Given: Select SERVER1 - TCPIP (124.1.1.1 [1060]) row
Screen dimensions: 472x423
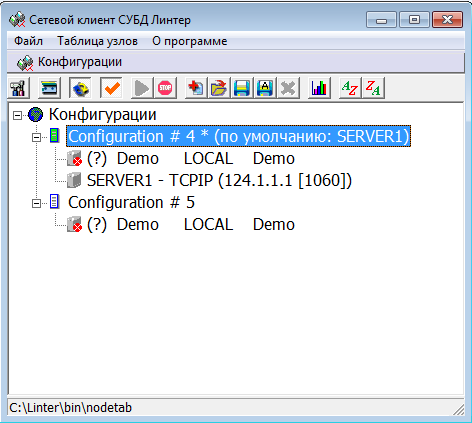Looking at the screenshot, I should [219, 180].
